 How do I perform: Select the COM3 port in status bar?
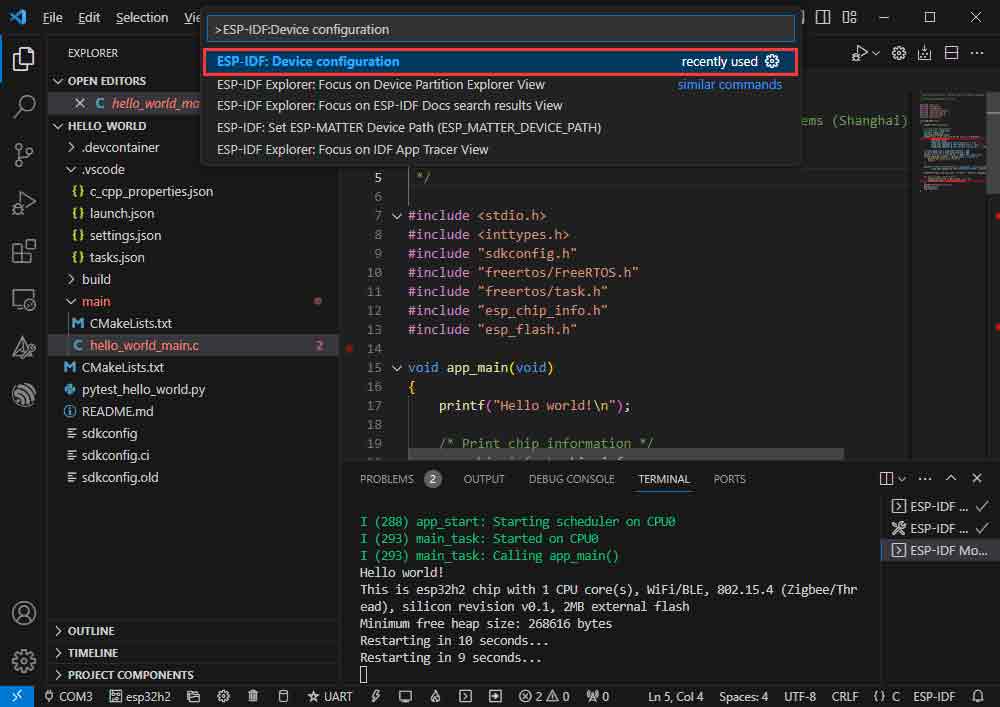tap(68, 697)
